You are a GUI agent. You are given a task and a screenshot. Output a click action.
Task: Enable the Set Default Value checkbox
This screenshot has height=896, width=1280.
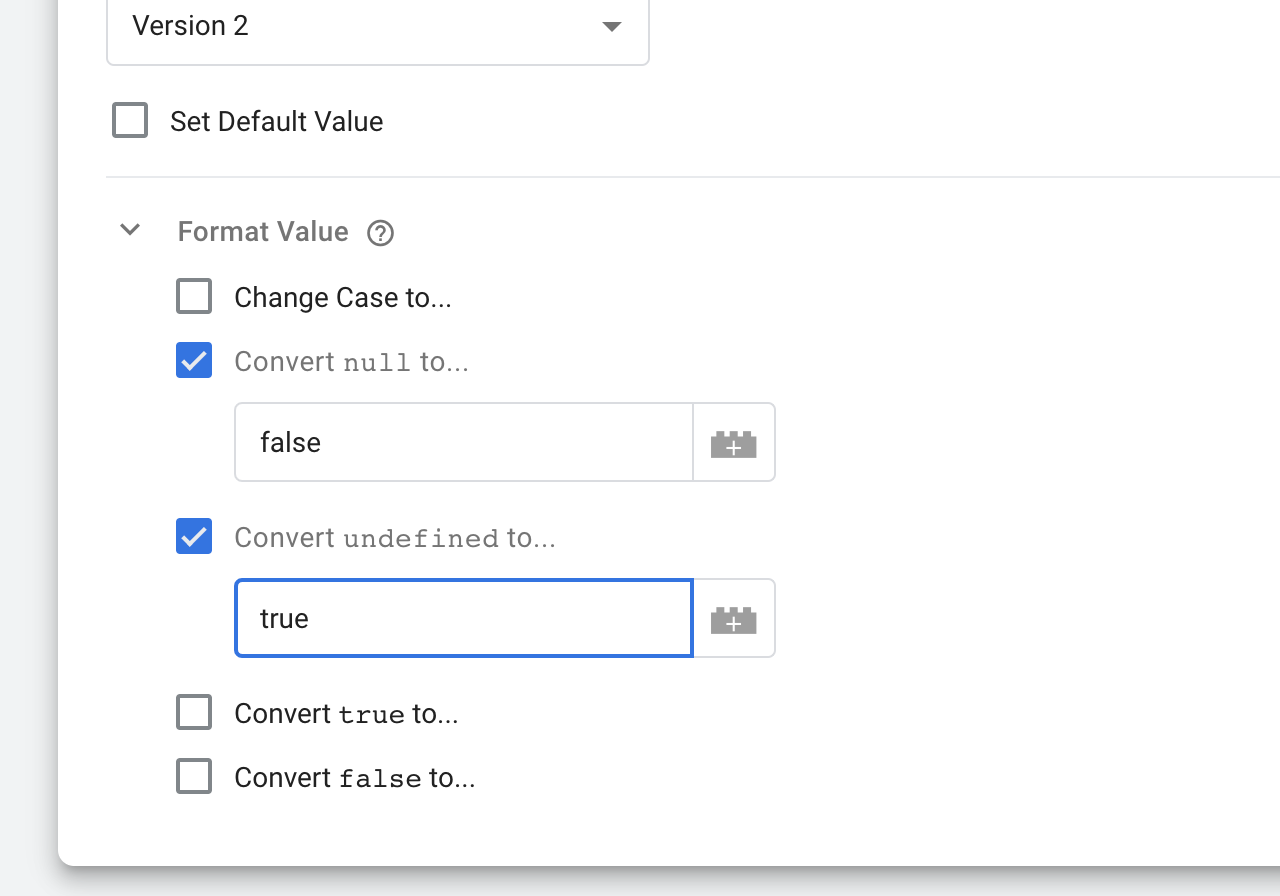[130, 121]
